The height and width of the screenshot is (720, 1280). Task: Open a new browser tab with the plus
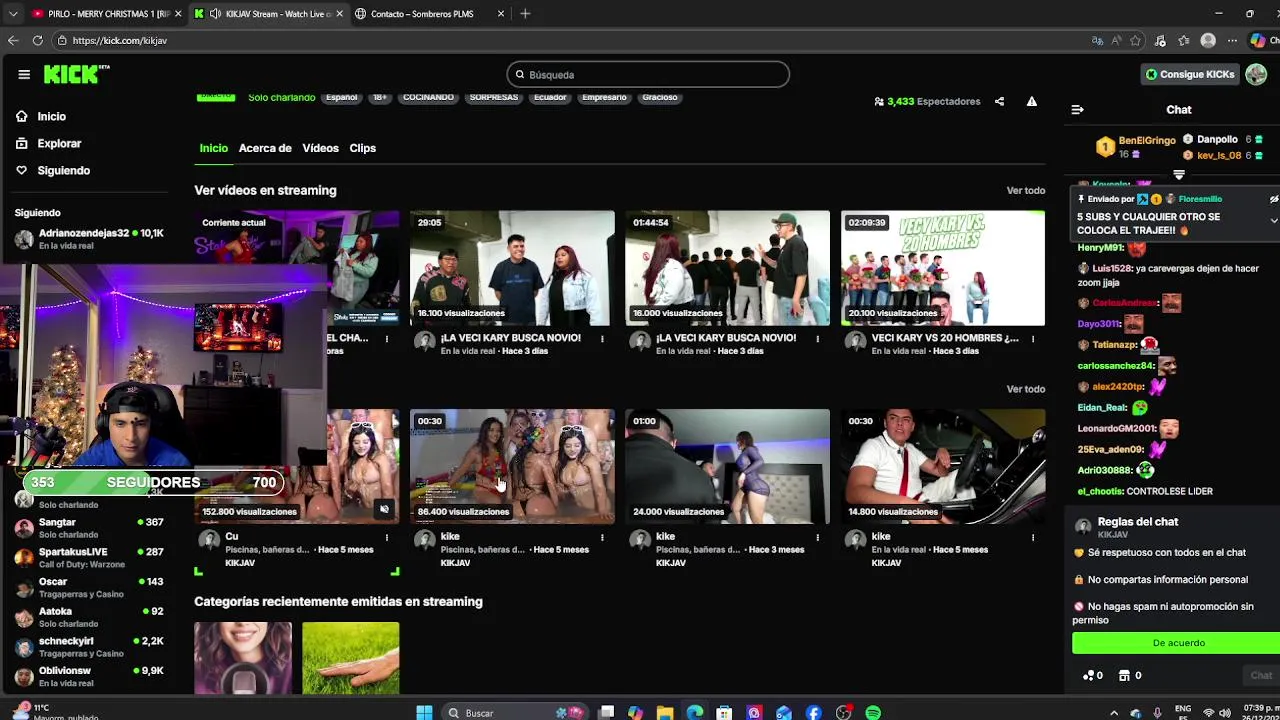pos(525,14)
